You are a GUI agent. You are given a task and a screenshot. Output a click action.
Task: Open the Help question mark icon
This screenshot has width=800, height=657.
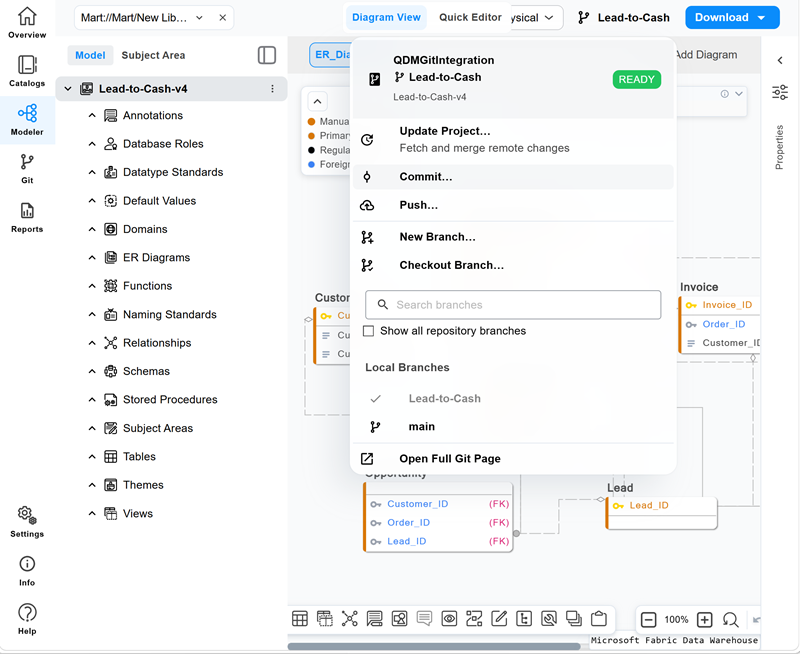click(x=27, y=613)
